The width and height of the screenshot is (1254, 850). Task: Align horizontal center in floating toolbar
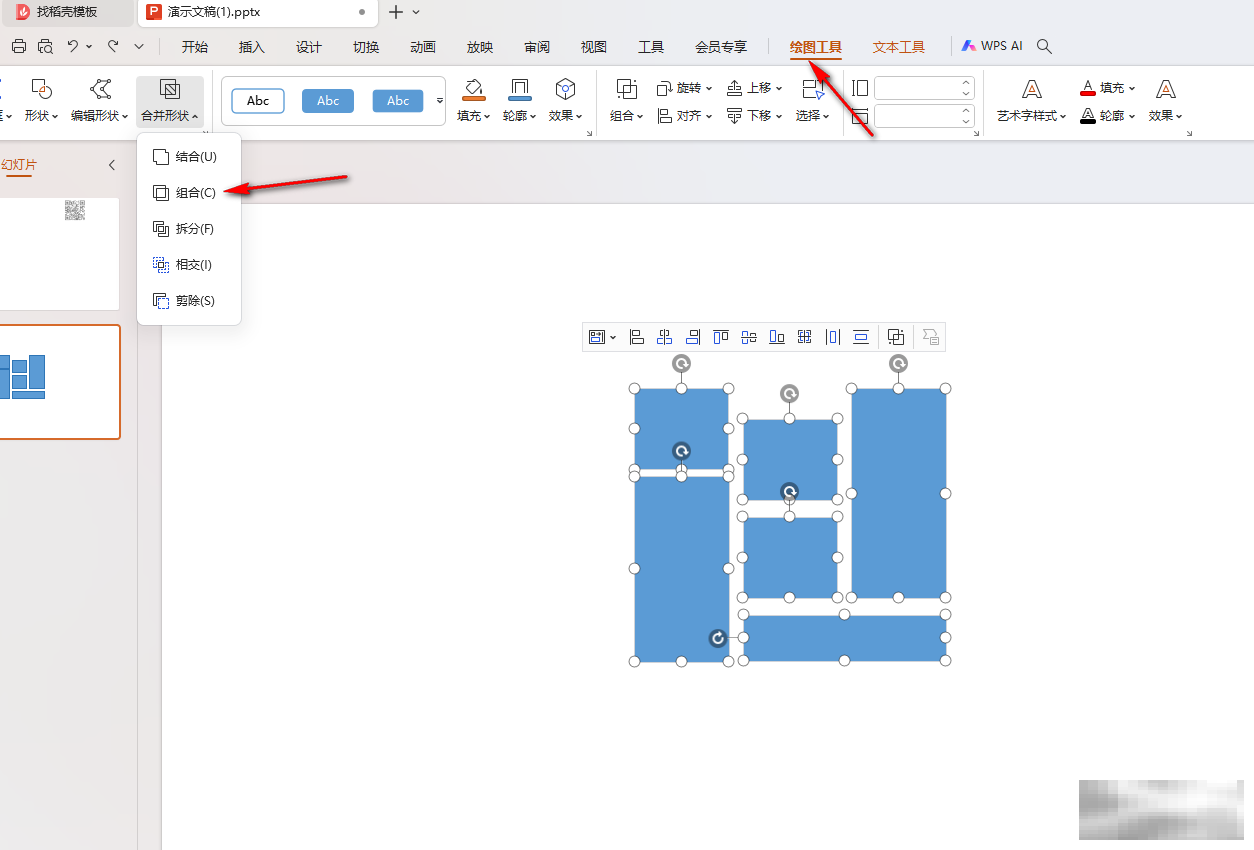click(x=664, y=337)
